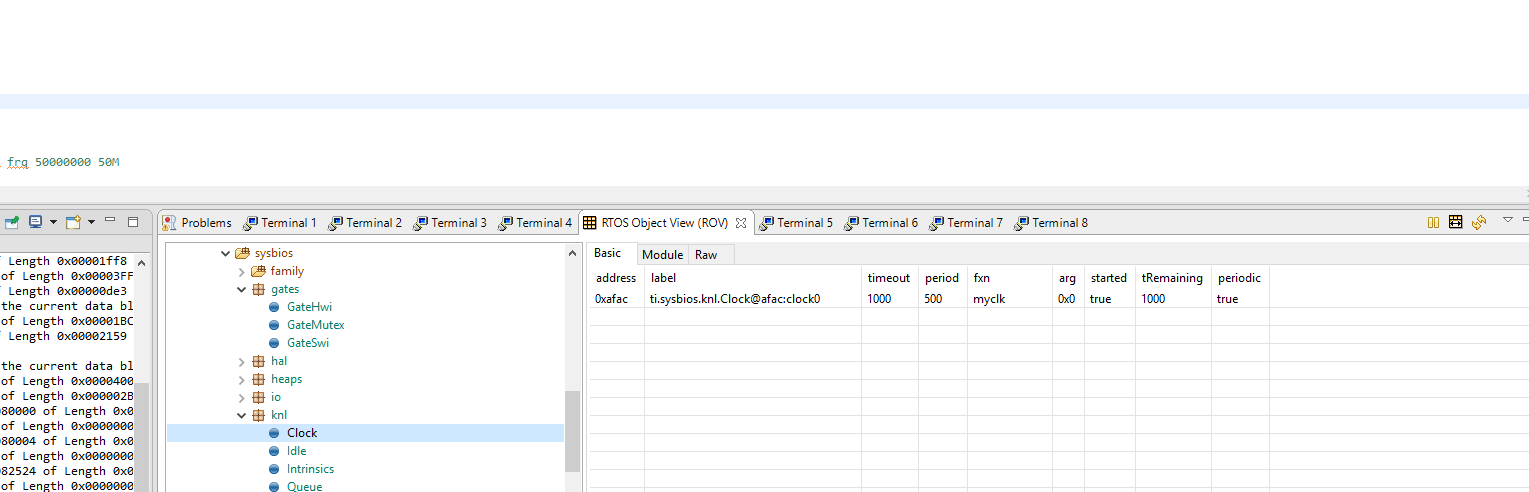Switch to the Terminal 3 tab
Viewport: 1529px width, 492px height.
point(450,223)
